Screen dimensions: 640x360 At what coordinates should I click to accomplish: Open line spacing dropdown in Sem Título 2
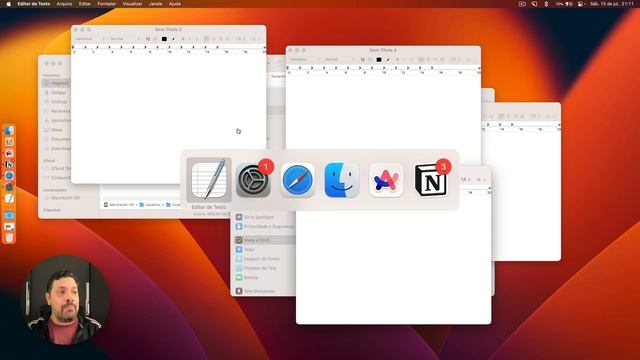pos(240,39)
